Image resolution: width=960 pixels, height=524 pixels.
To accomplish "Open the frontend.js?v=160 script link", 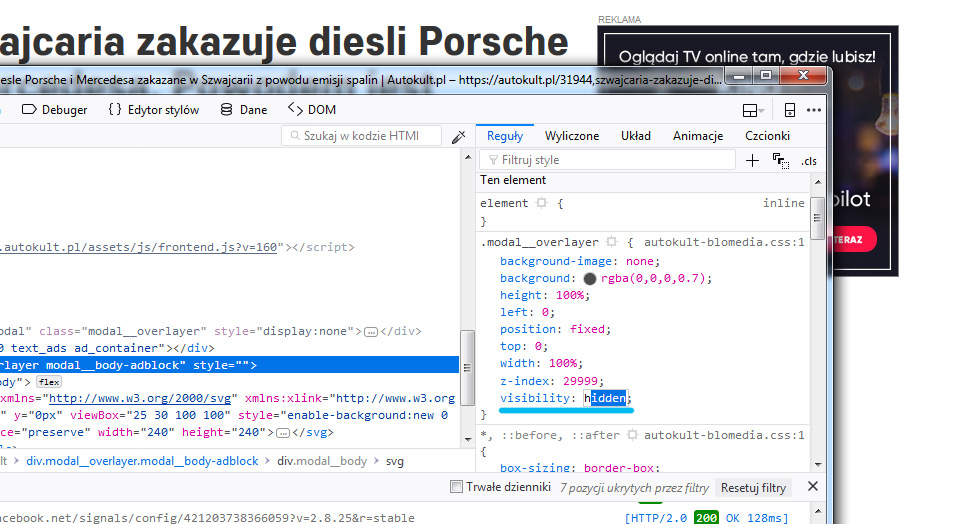I will (138, 247).
